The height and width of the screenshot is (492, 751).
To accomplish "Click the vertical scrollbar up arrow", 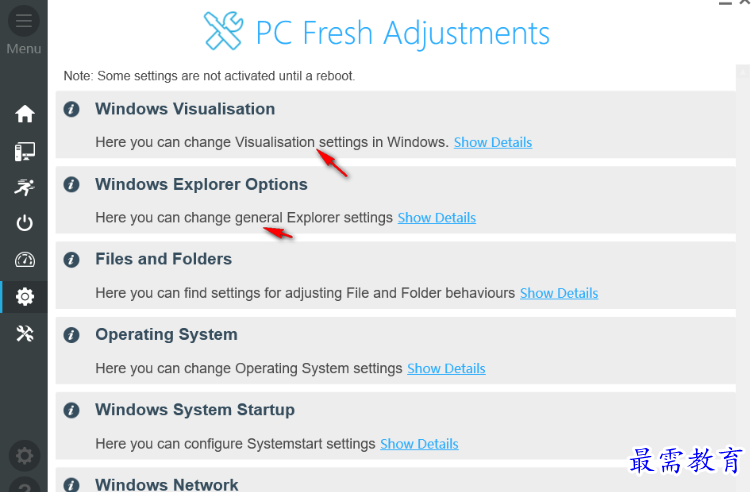I will click(x=743, y=72).
